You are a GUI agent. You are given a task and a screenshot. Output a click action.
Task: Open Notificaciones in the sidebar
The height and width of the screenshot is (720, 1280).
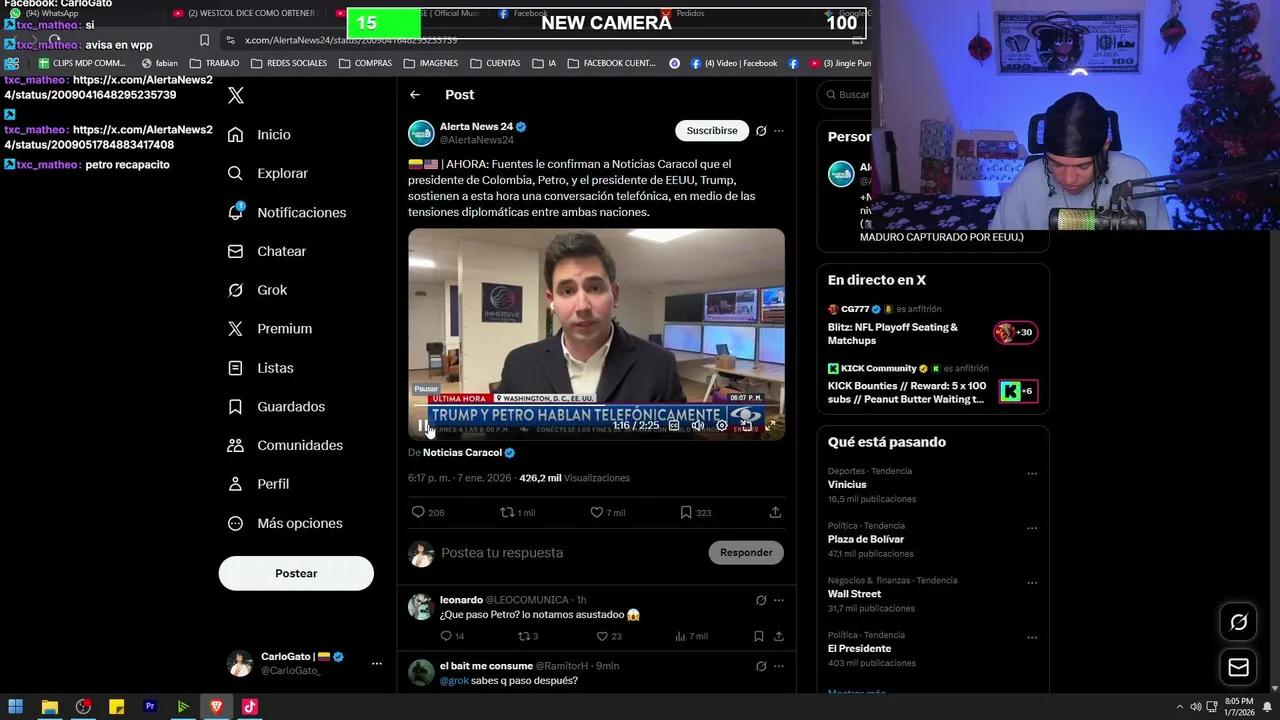(x=286, y=212)
